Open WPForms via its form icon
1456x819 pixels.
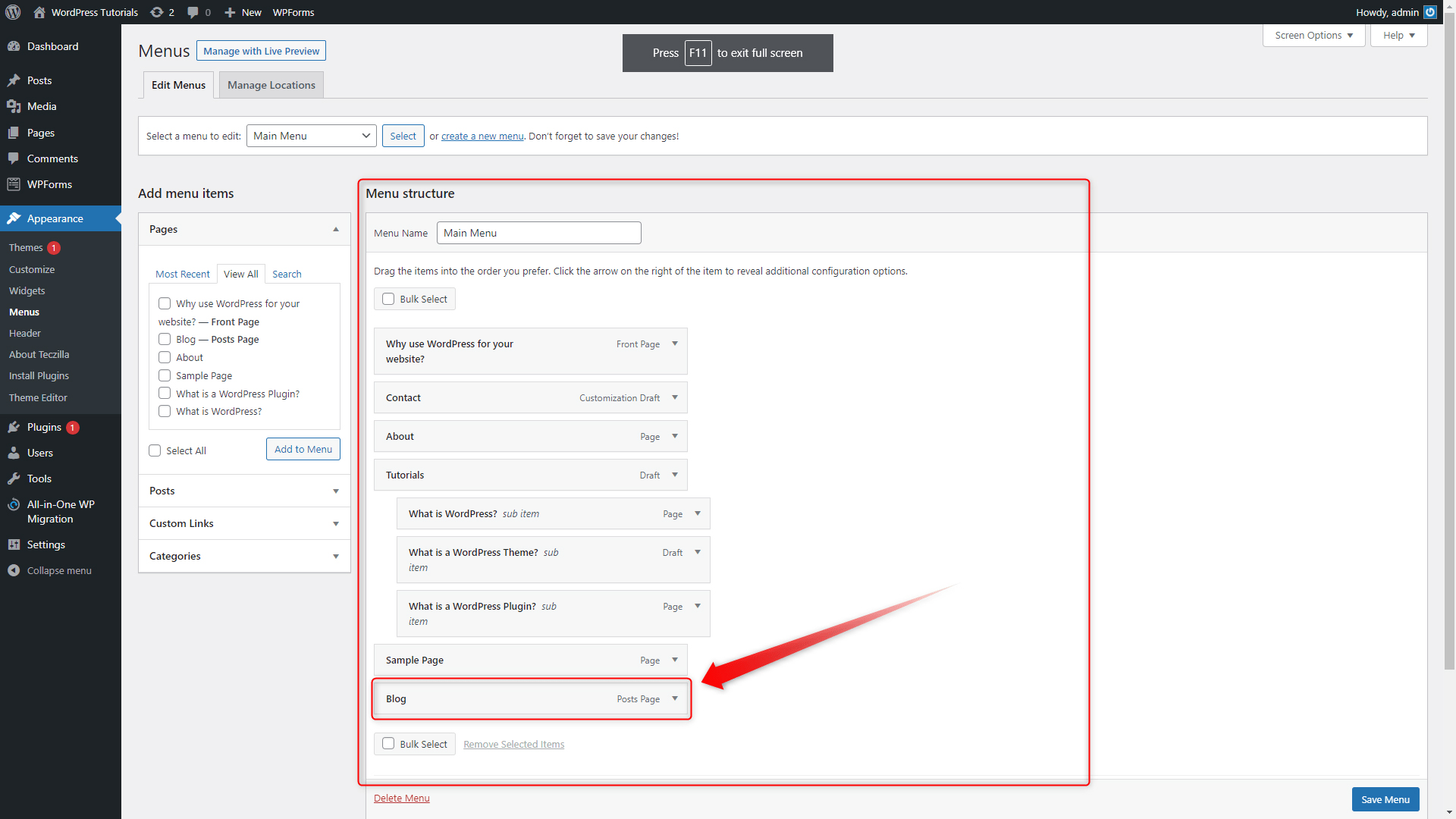[x=14, y=184]
